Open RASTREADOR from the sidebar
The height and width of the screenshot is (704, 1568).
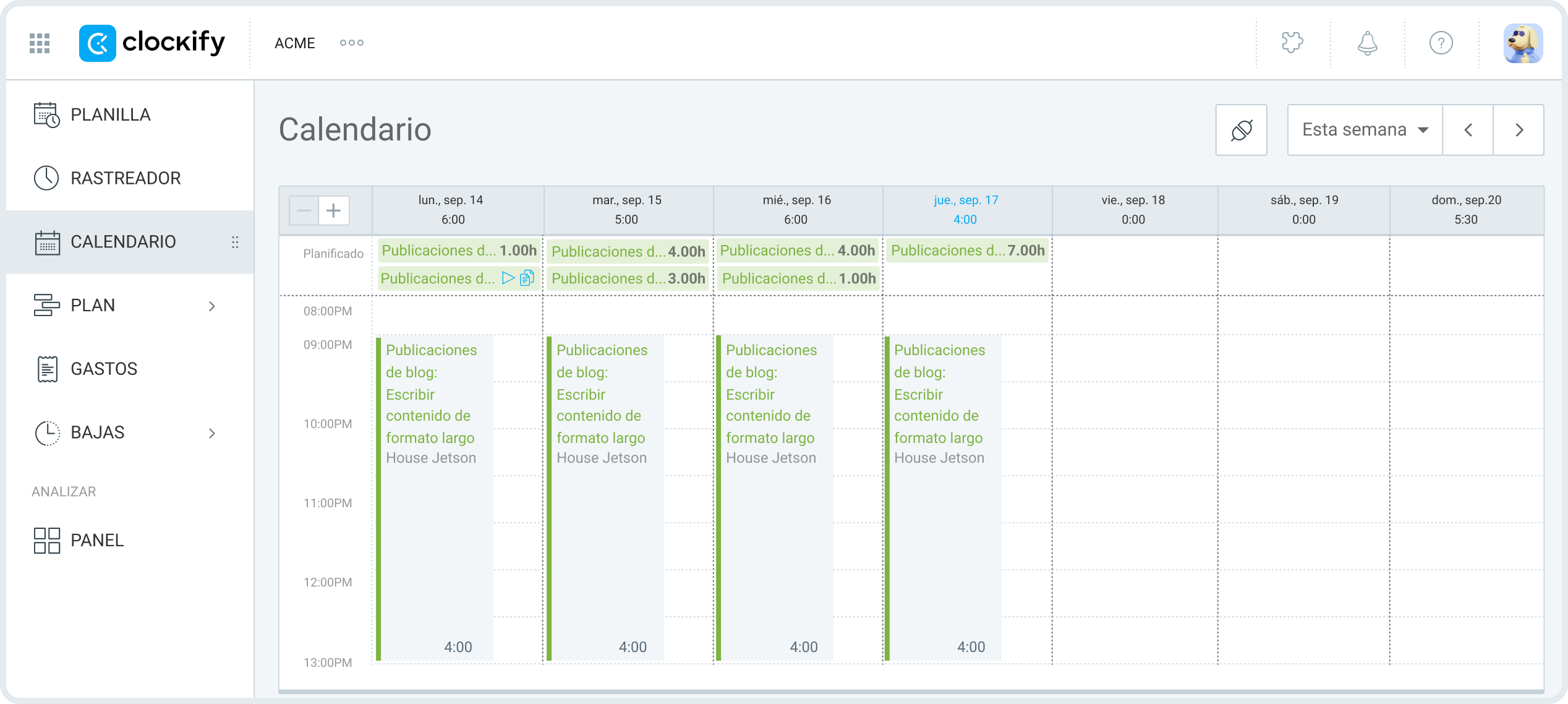pos(125,179)
